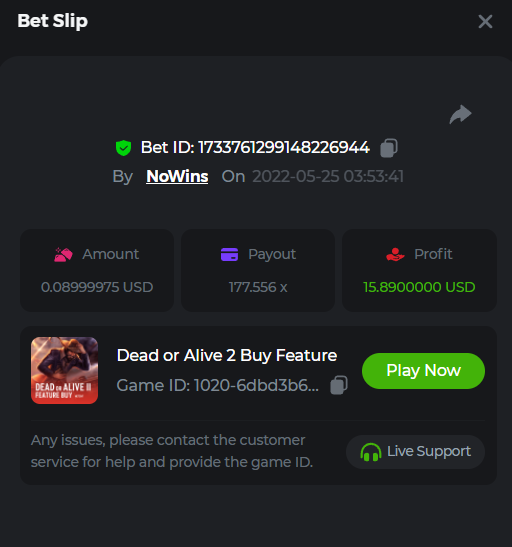The width and height of the screenshot is (512, 547).
Task: Click the Dead or Alive II thumbnail
Action: pyautogui.click(x=65, y=370)
